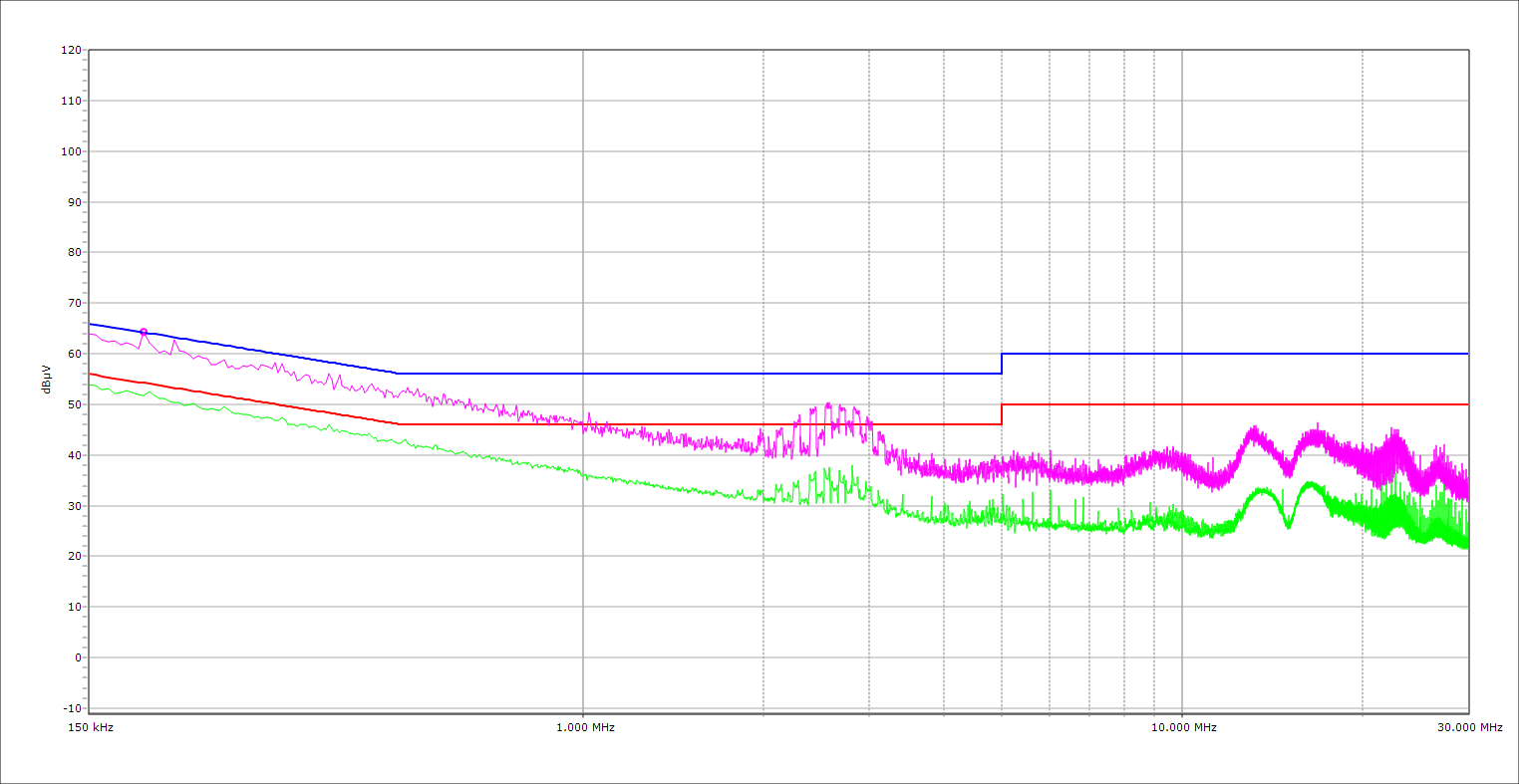The width and height of the screenshot is (1519, 784).
Task: Click the 10.000 MHz x-axis label
Action: coord(1184,727)
